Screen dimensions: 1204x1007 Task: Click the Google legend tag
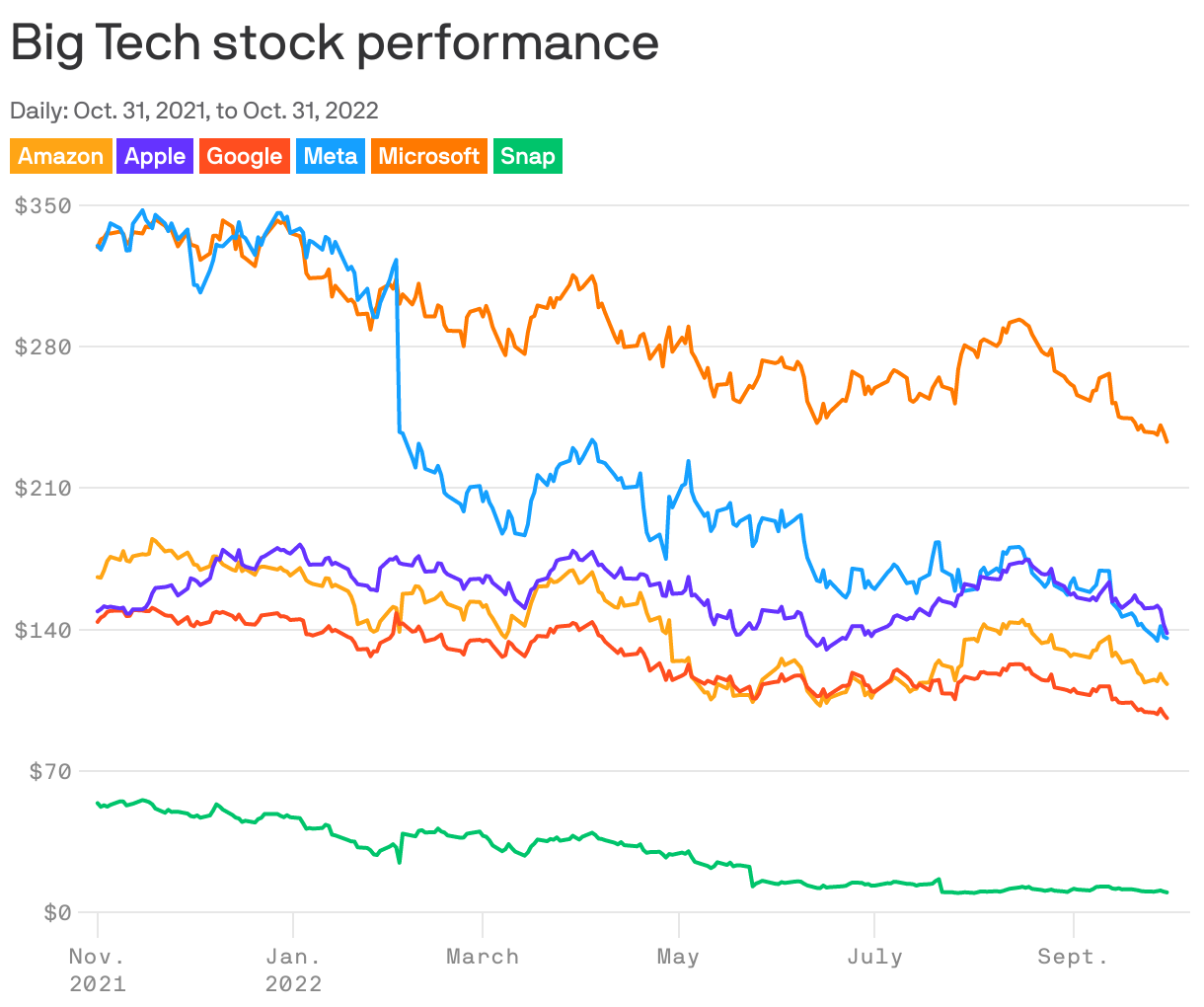coord(245,156)
